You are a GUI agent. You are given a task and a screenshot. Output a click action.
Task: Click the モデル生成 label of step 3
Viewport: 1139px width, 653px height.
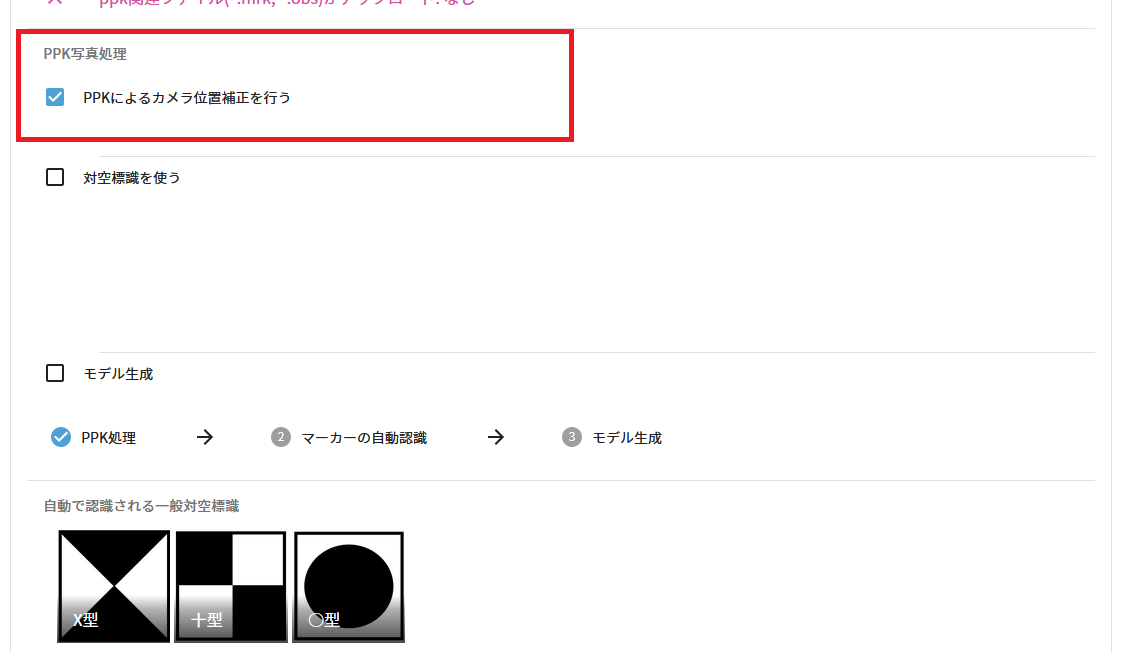[628, 438]
